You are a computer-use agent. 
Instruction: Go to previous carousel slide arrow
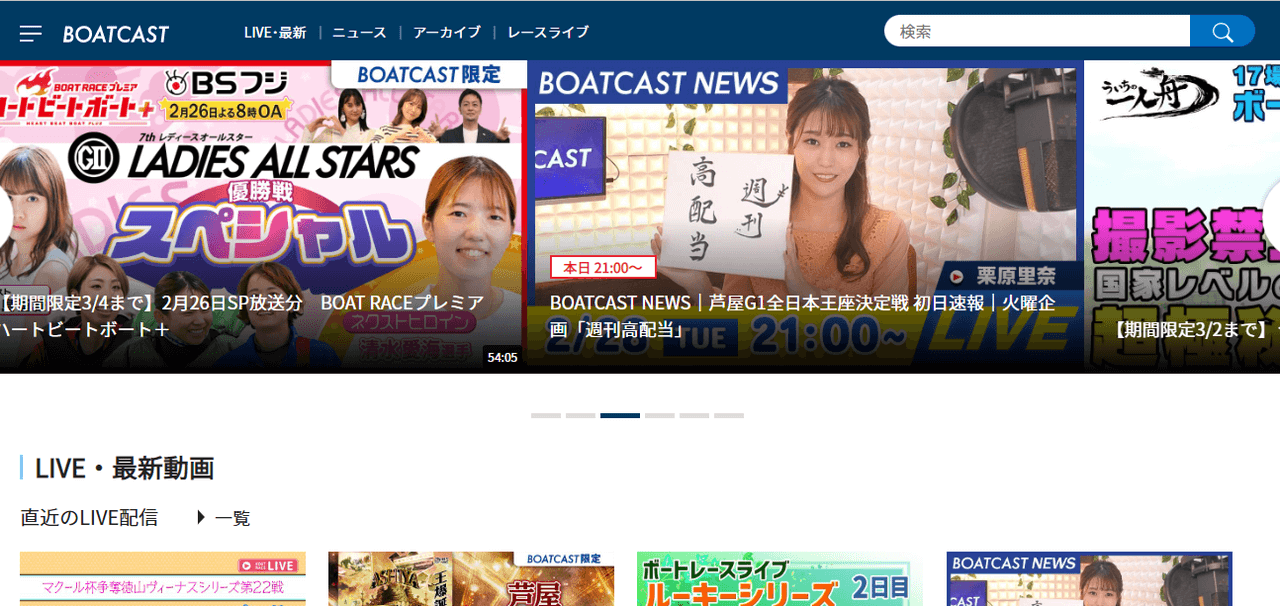5,214
